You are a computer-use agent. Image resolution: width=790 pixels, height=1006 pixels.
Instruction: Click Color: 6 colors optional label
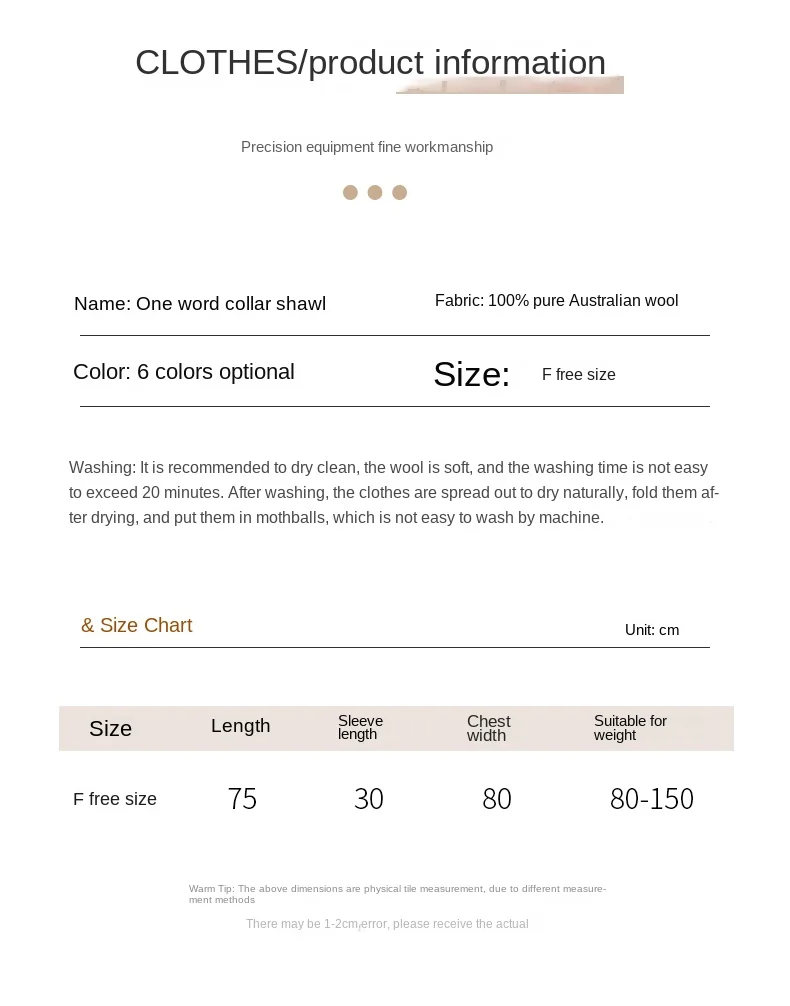[184, 371]
